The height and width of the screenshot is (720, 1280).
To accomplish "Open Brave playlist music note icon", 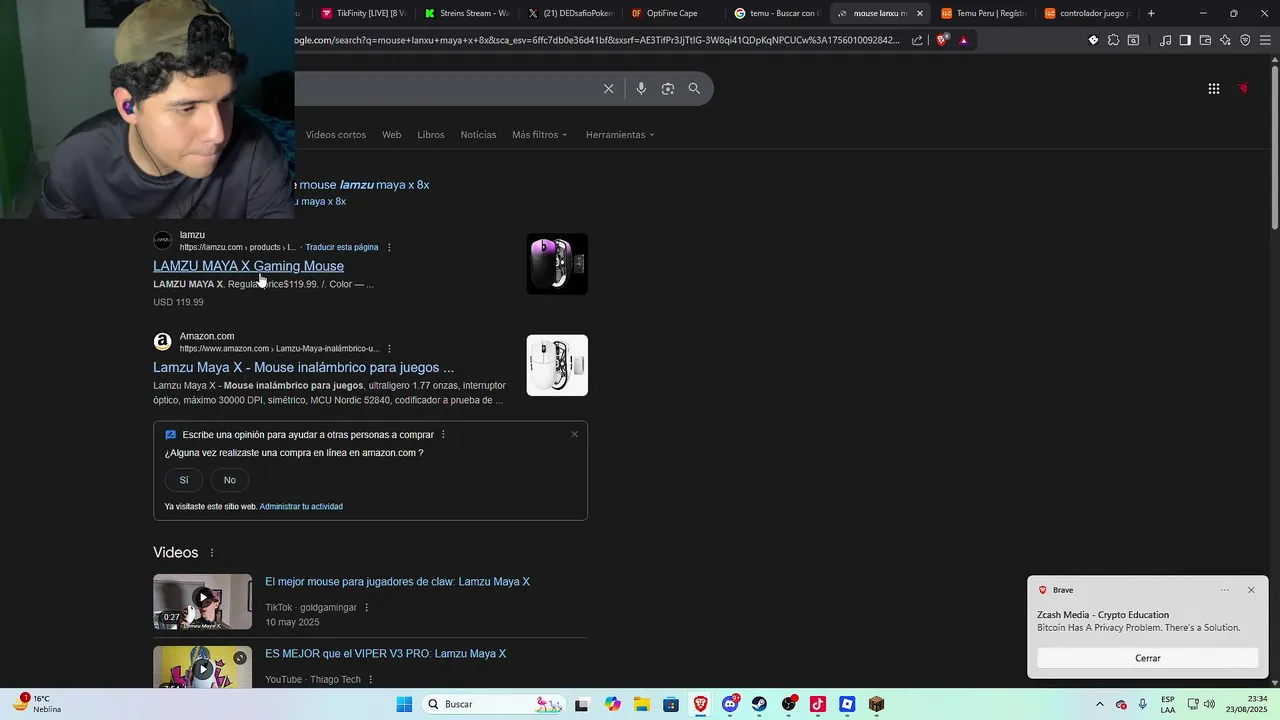I will (1165, 40).
